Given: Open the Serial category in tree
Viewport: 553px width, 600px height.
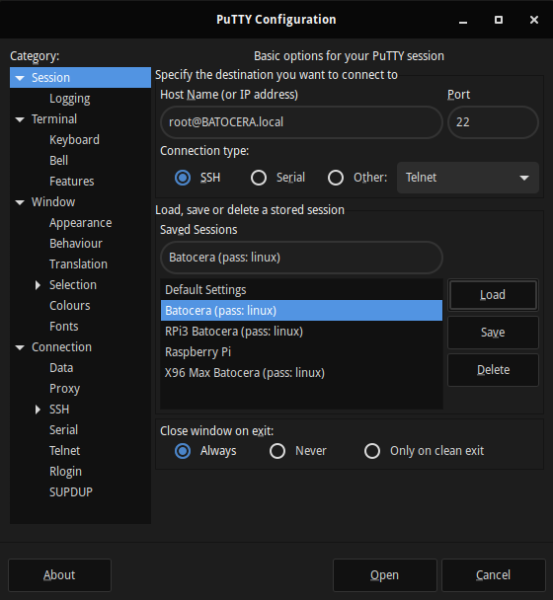Looking at the screenshot, I should click(64, 430).
